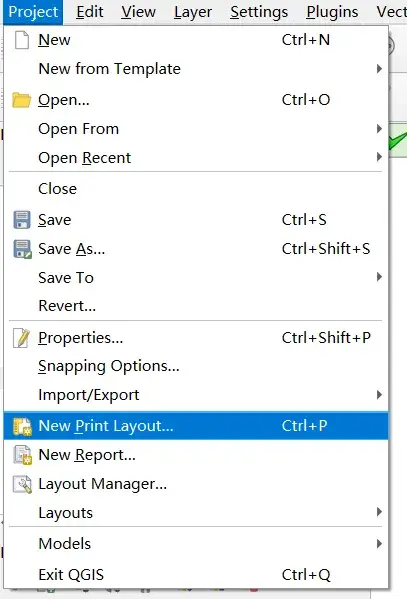Image resolution: width=407 pixels, height=599 pixels.
Task: Click the pencil icon beside Properties
Action: point(22,338)
